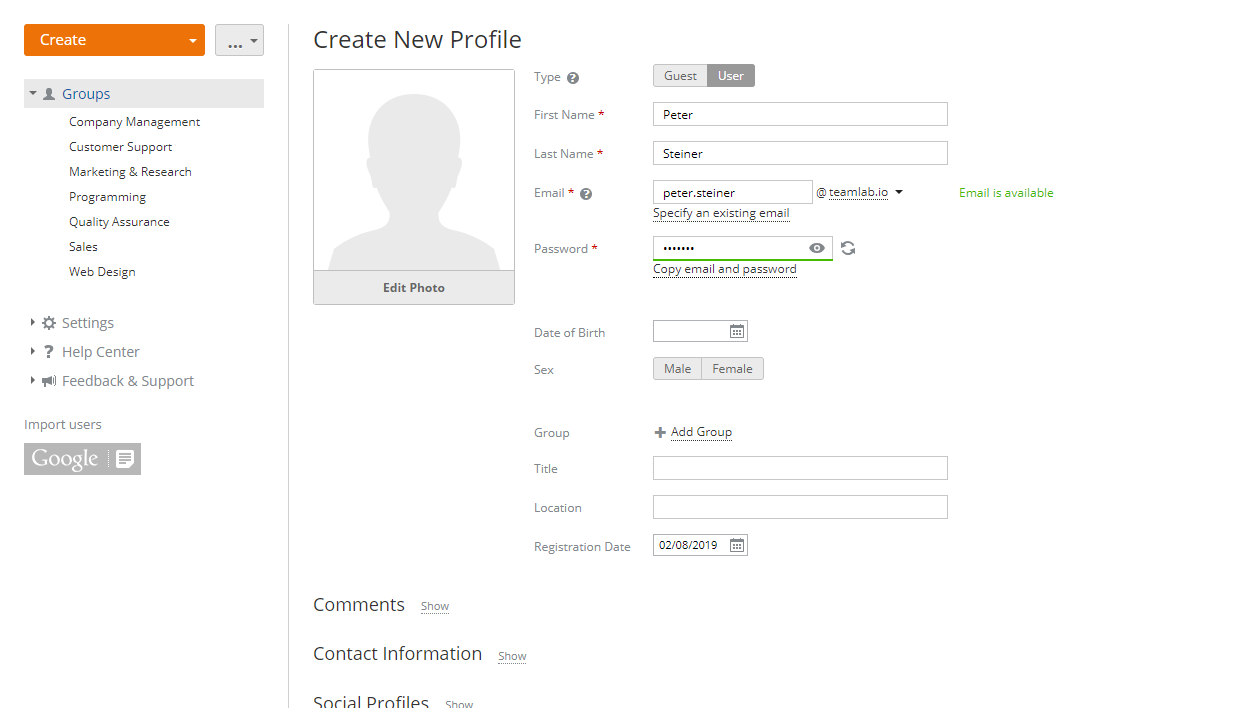This screenshot has width=1240, height=708.
Task: Reveal the password using the eye icon
Action: [816, 247]
